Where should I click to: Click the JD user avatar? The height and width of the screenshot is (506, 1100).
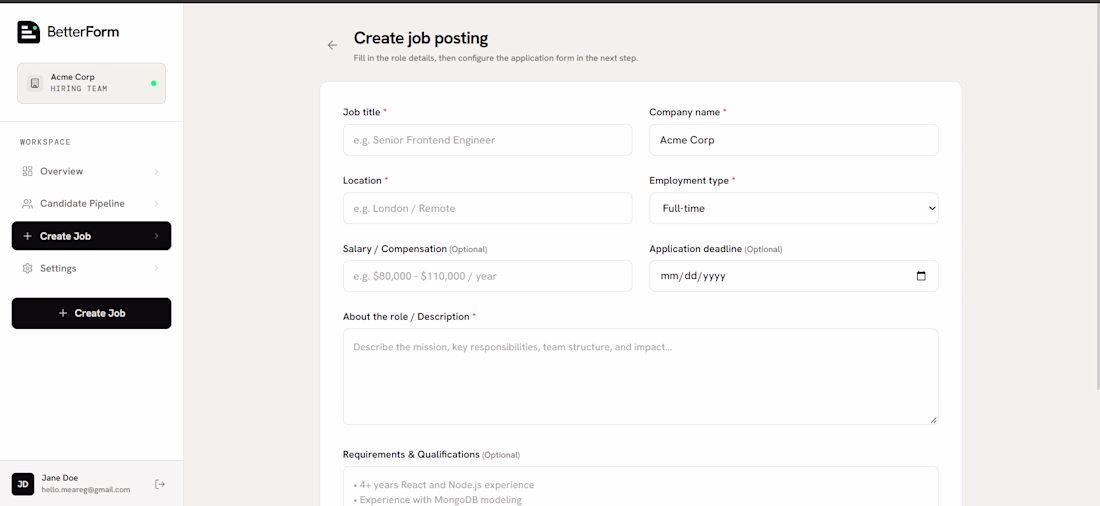(22, 484)
